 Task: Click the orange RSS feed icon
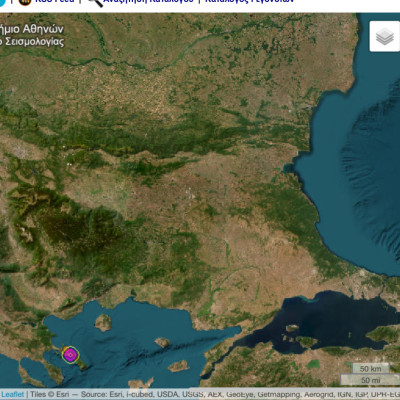point(25,2)
